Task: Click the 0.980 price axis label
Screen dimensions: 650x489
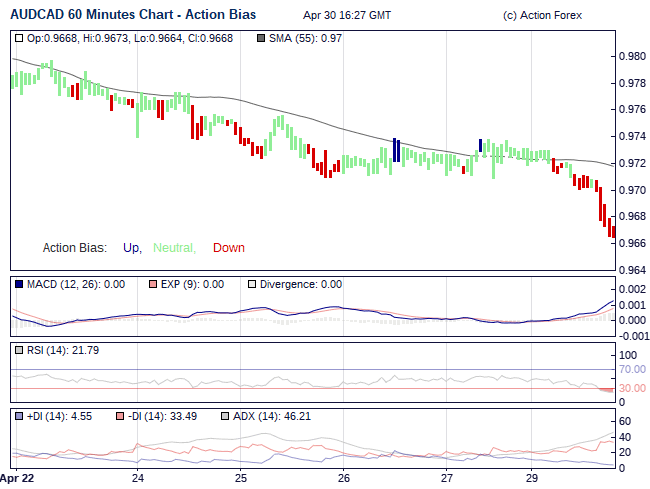Action: (632, 56)
